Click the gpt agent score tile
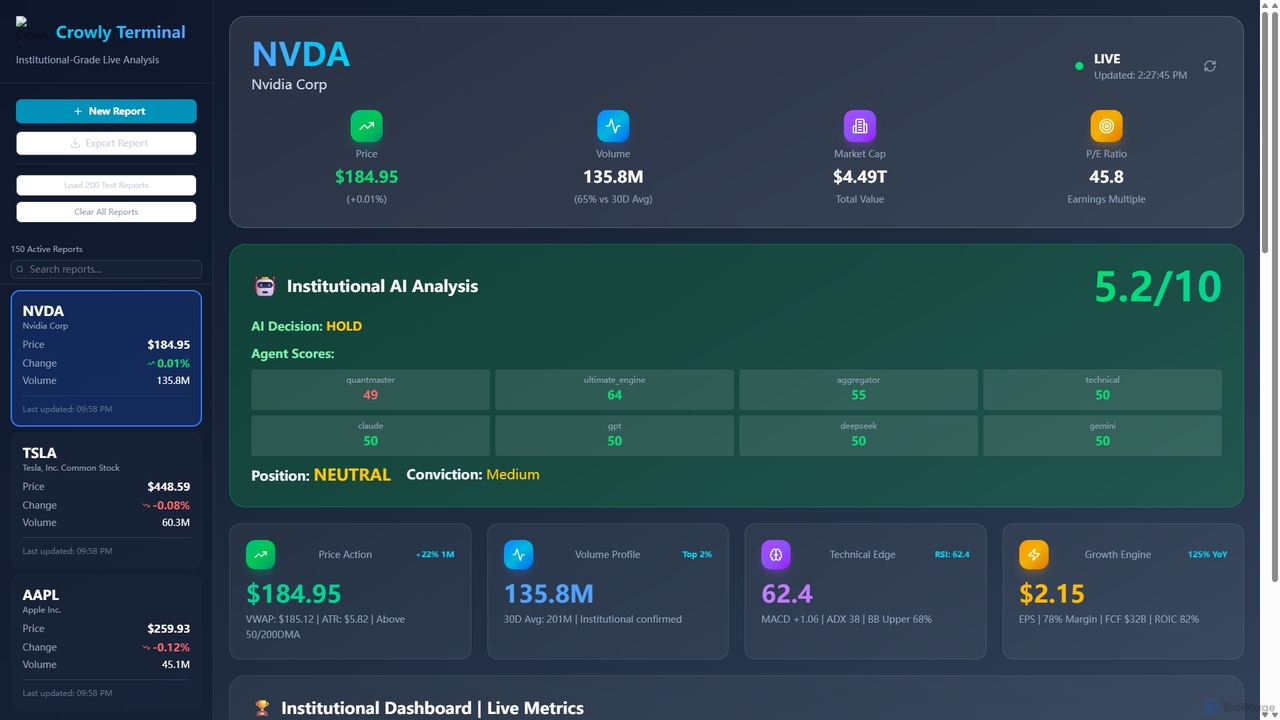Viewport: 1280px width, 720px height. pyautogui.click(x=614, y=435)
